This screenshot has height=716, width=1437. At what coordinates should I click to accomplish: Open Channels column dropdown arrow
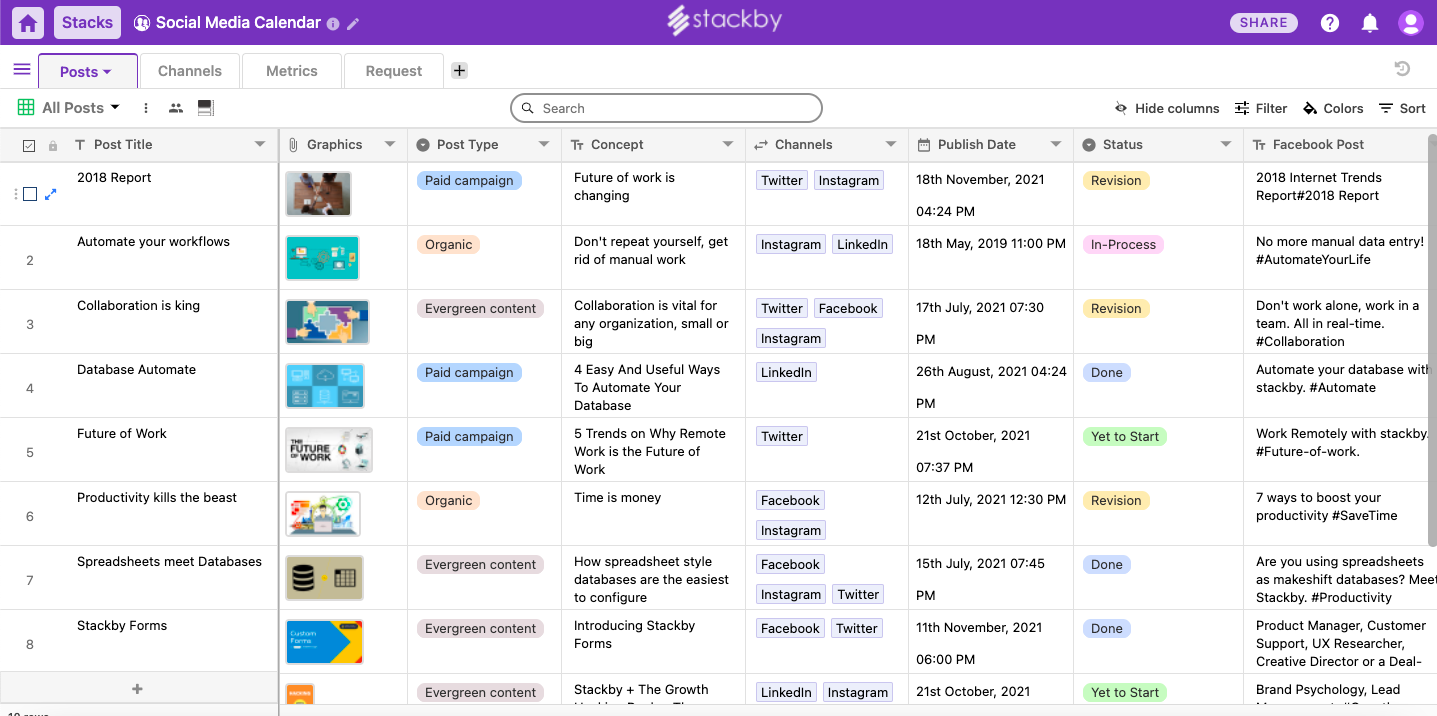[891, 145]
